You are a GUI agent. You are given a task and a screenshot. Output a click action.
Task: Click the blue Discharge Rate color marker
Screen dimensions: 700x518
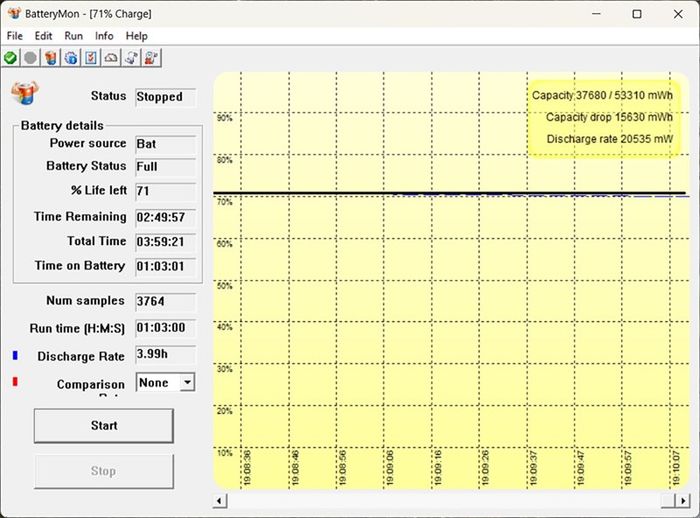click(x=15, y=355)
